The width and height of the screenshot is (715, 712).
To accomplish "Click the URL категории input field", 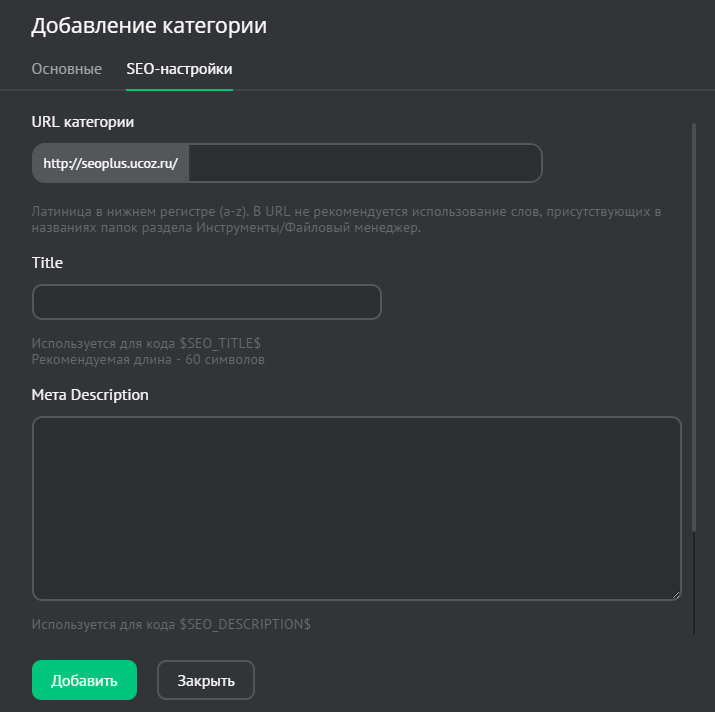I will point(365,163).
